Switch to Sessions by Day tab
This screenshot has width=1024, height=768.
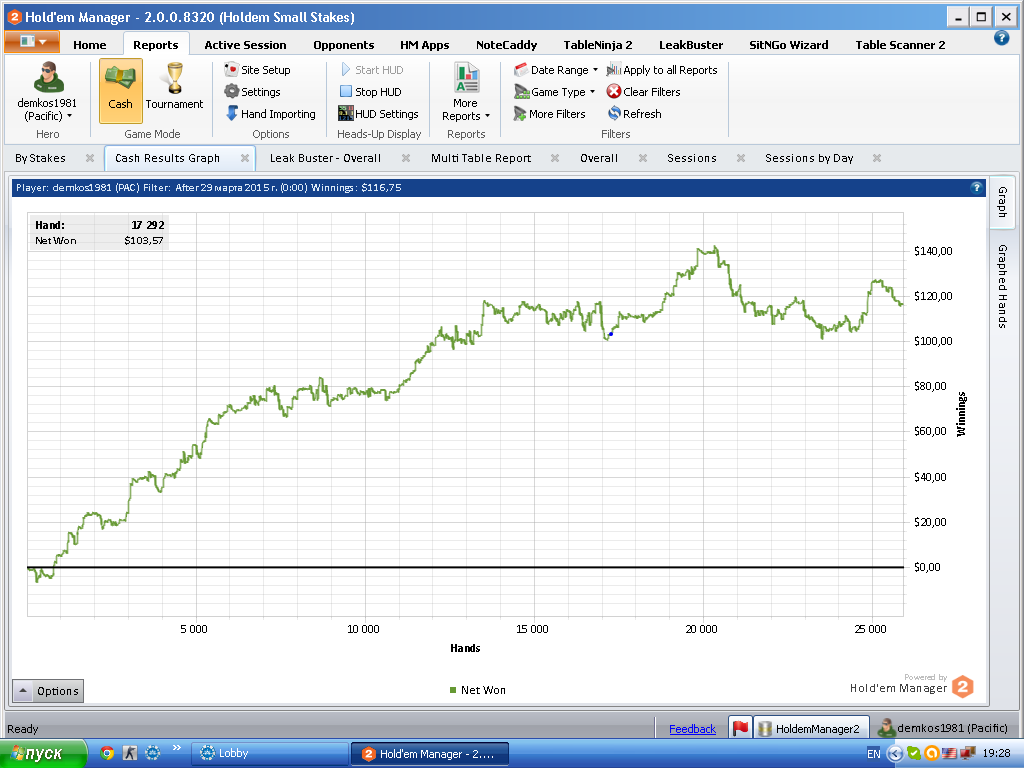point(809,158)
